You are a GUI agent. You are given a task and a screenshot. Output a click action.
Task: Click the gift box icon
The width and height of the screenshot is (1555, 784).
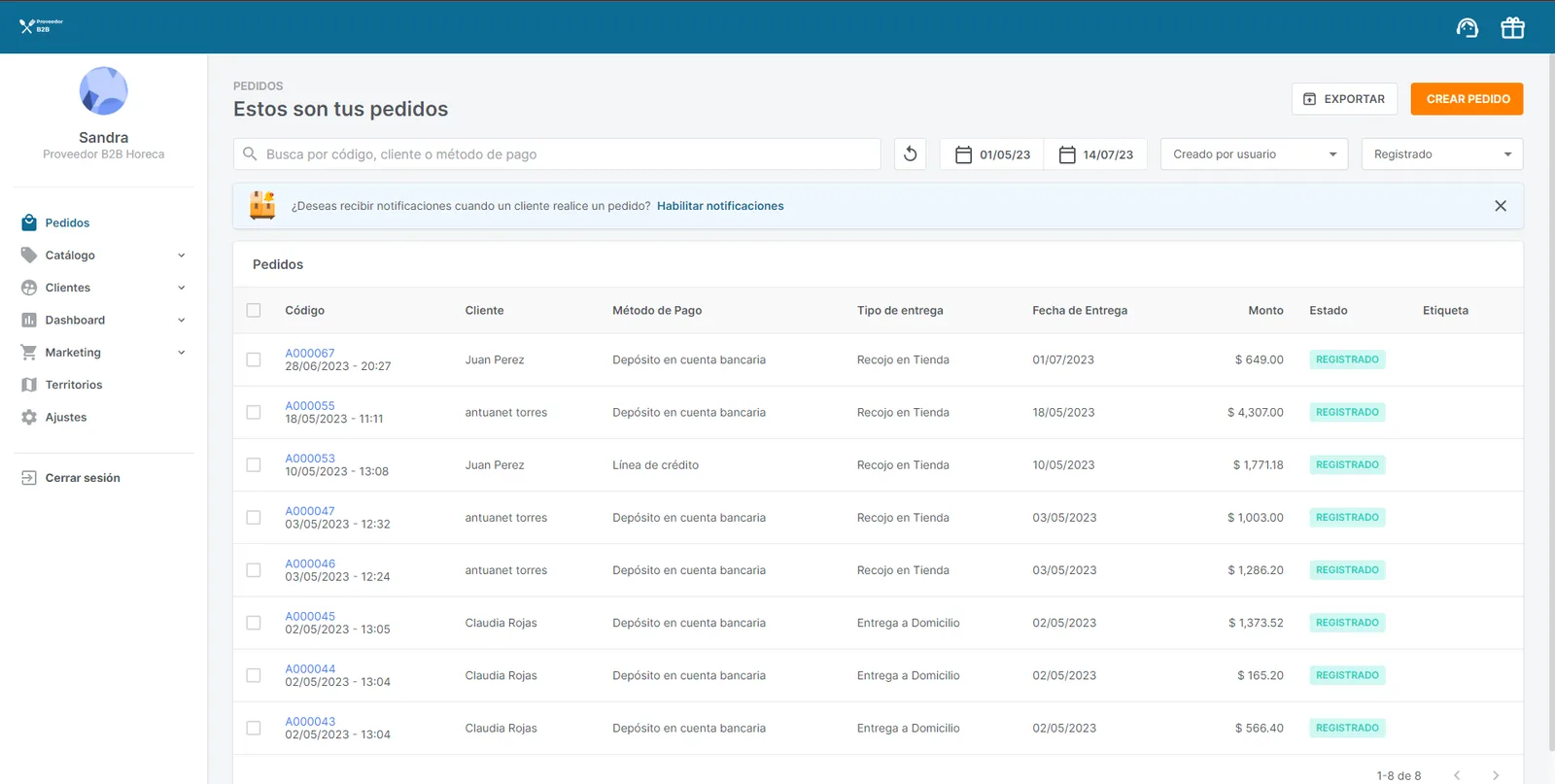pos(1512,28)
